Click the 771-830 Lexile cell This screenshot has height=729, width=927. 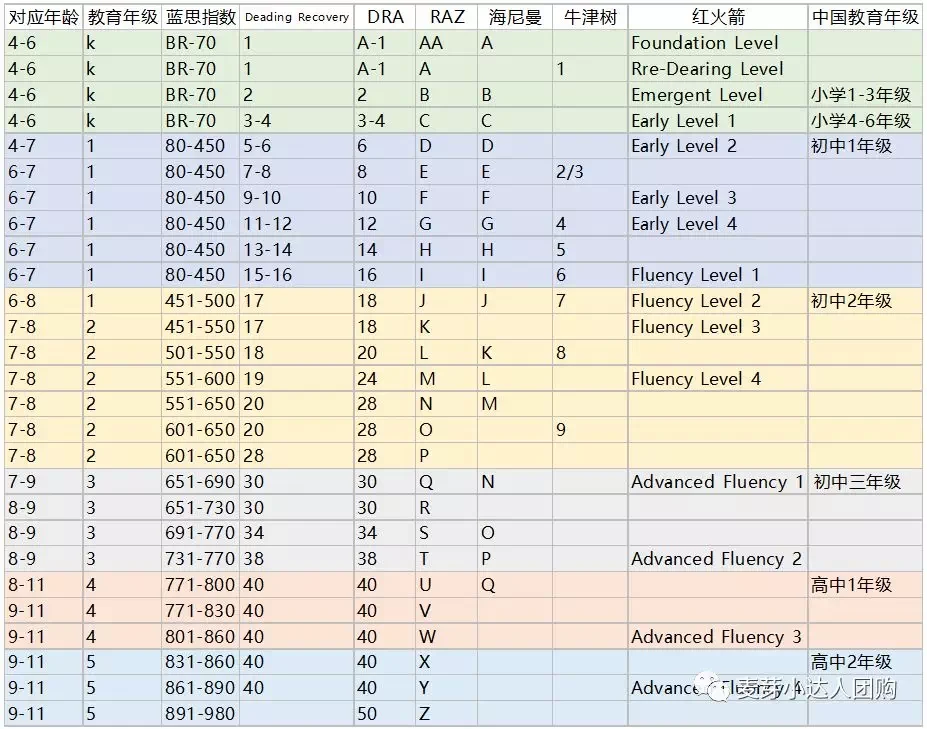200,611
